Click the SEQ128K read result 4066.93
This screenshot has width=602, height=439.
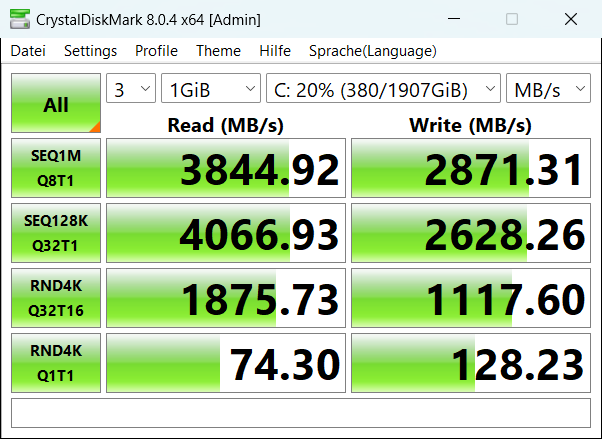click(226, 233)
